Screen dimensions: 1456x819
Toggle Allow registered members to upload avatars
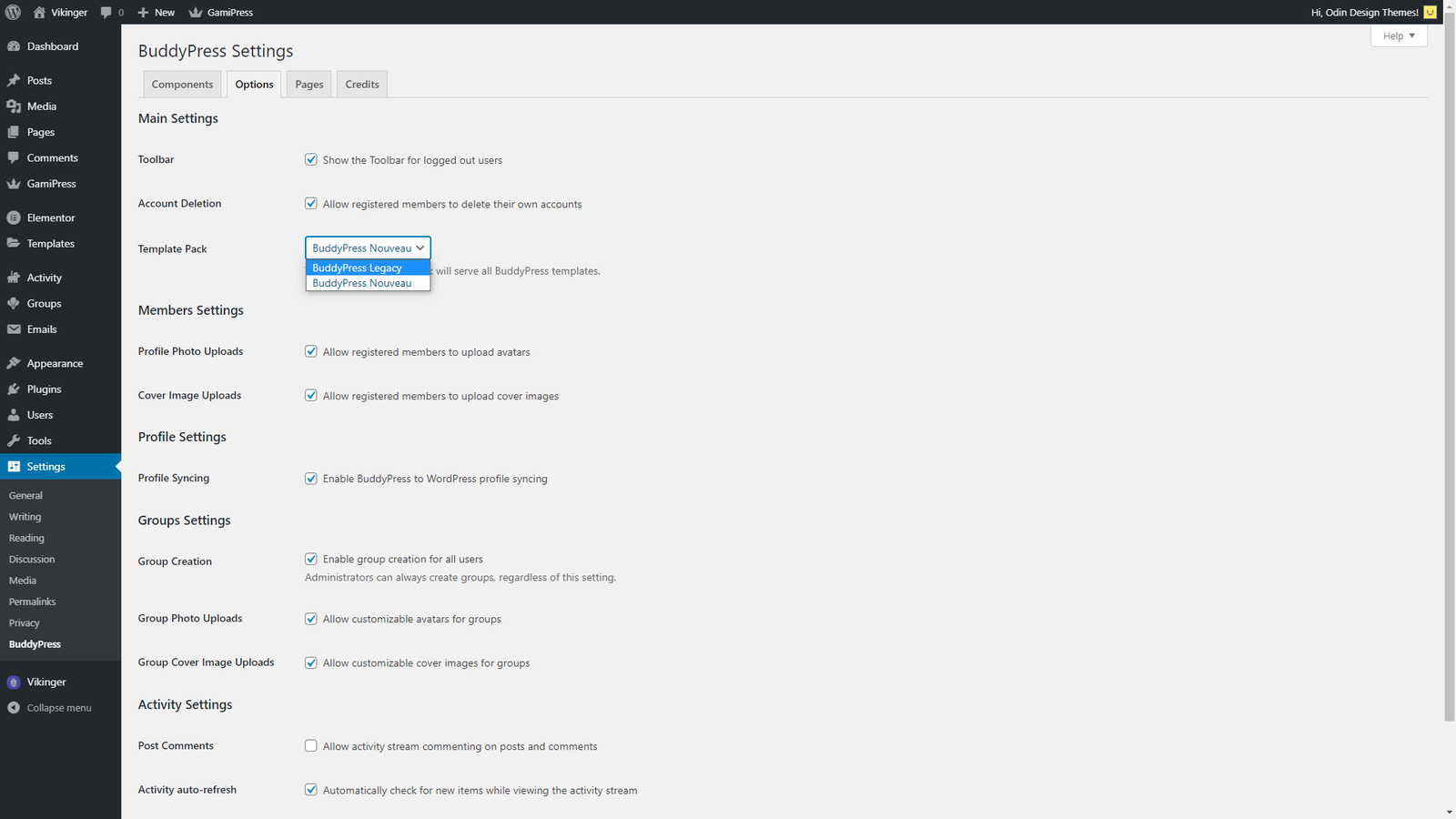[311, 351]
